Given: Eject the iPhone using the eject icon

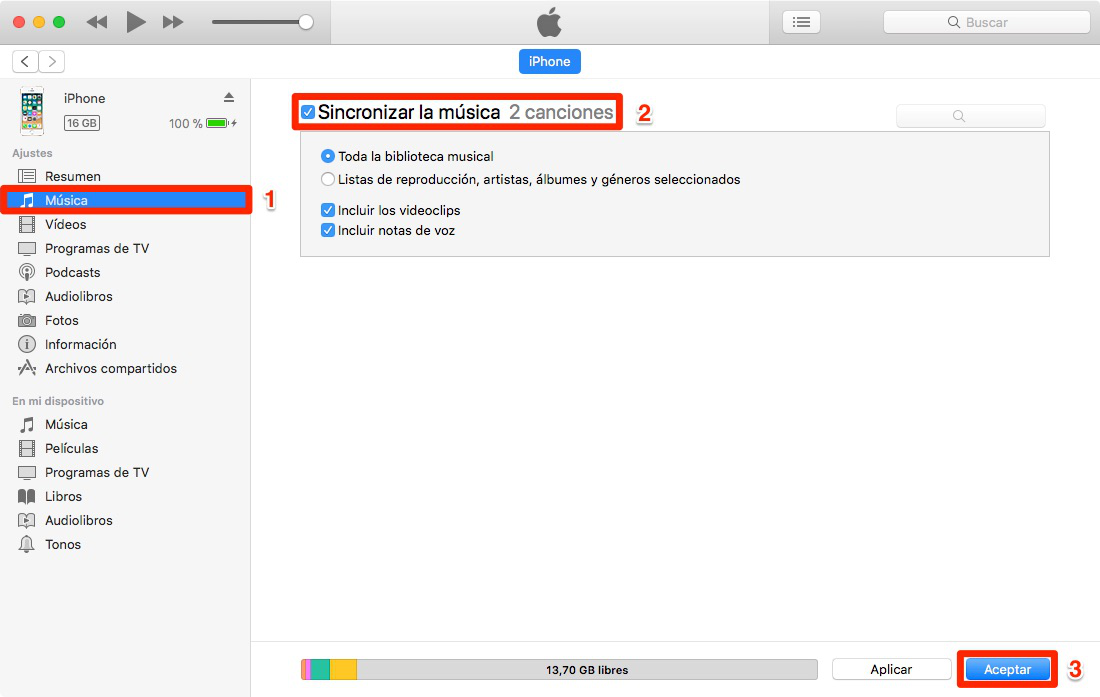Looking at the screenshot, I should (x=229, y=97).
